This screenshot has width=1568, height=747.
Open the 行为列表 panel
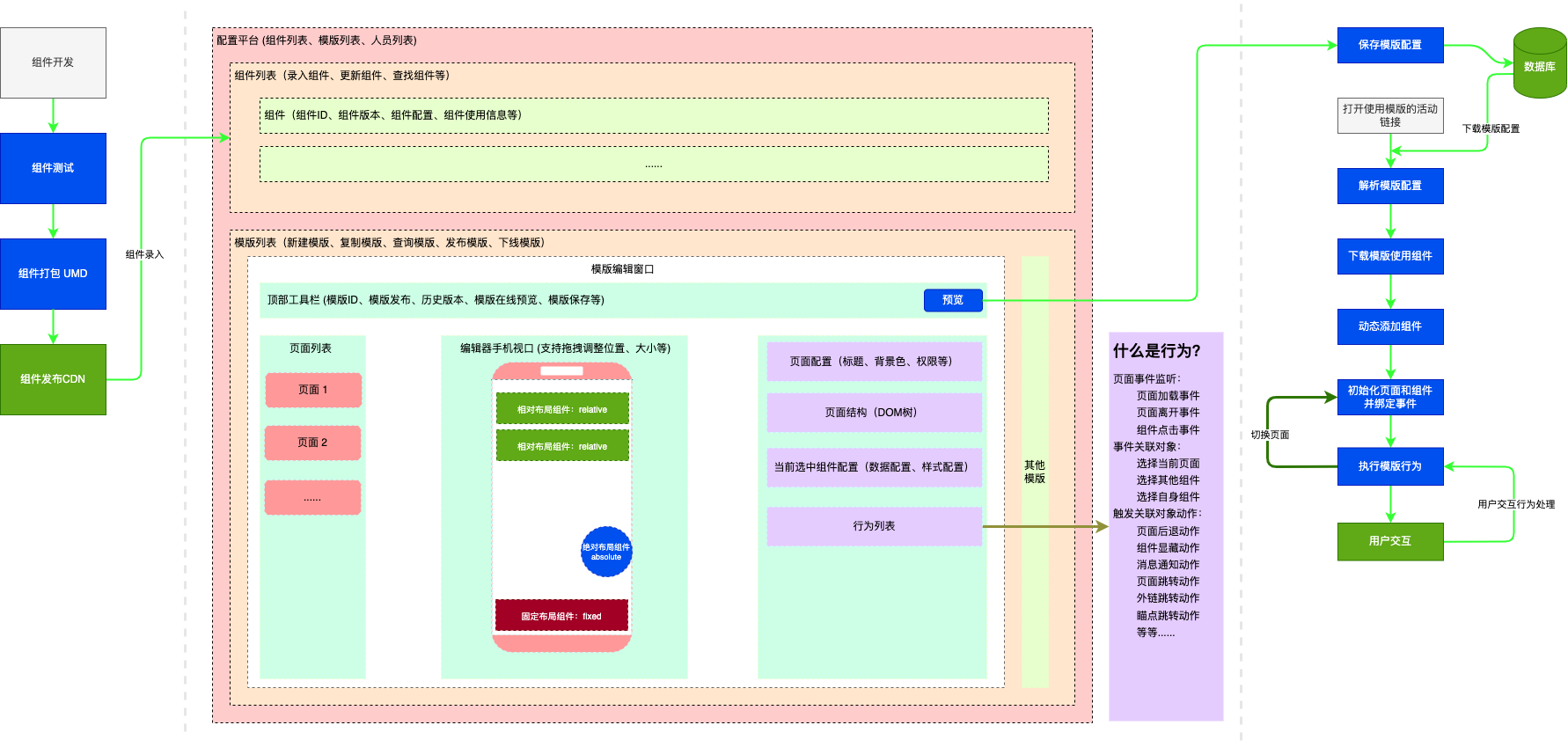874,526
